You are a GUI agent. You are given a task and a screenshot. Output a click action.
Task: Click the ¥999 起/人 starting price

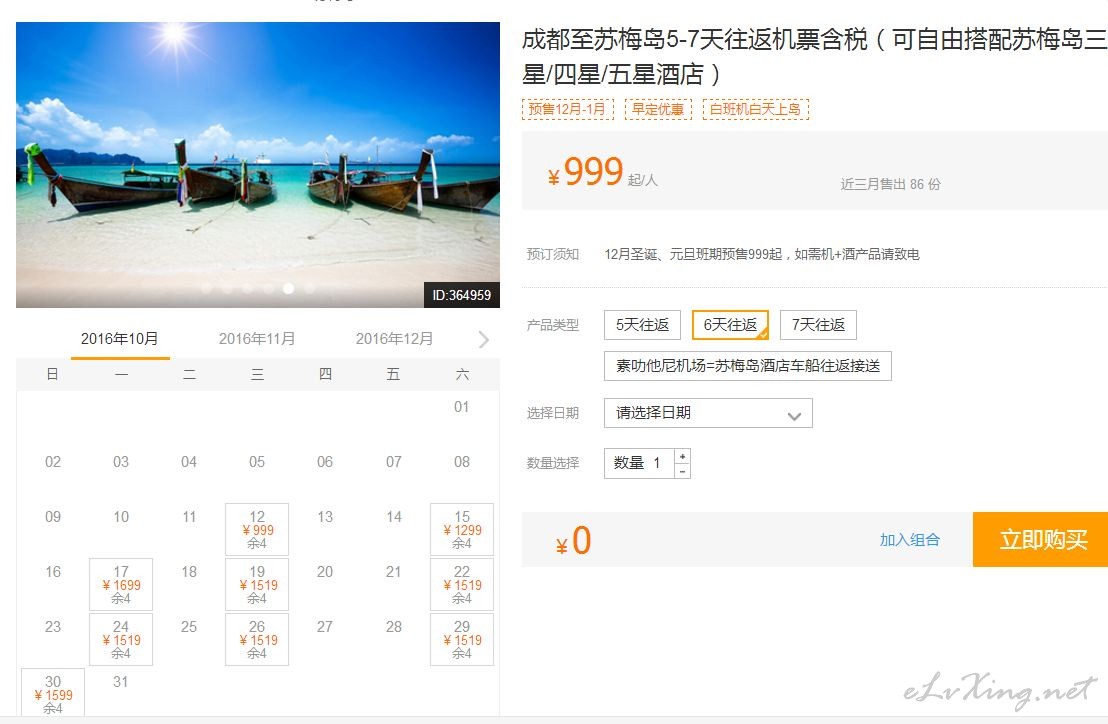point(603,173)
